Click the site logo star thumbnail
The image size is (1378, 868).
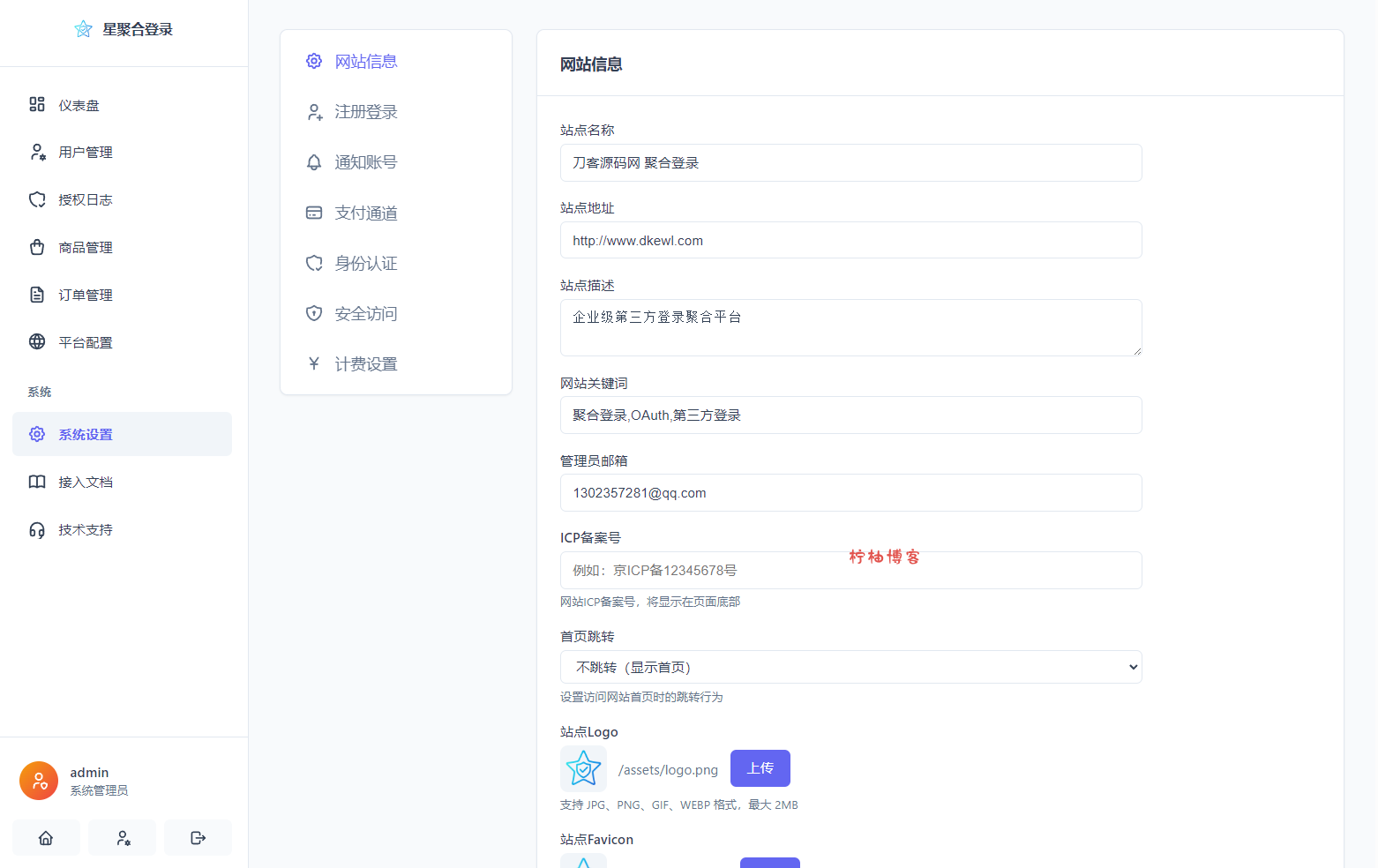tap(583, 768)
